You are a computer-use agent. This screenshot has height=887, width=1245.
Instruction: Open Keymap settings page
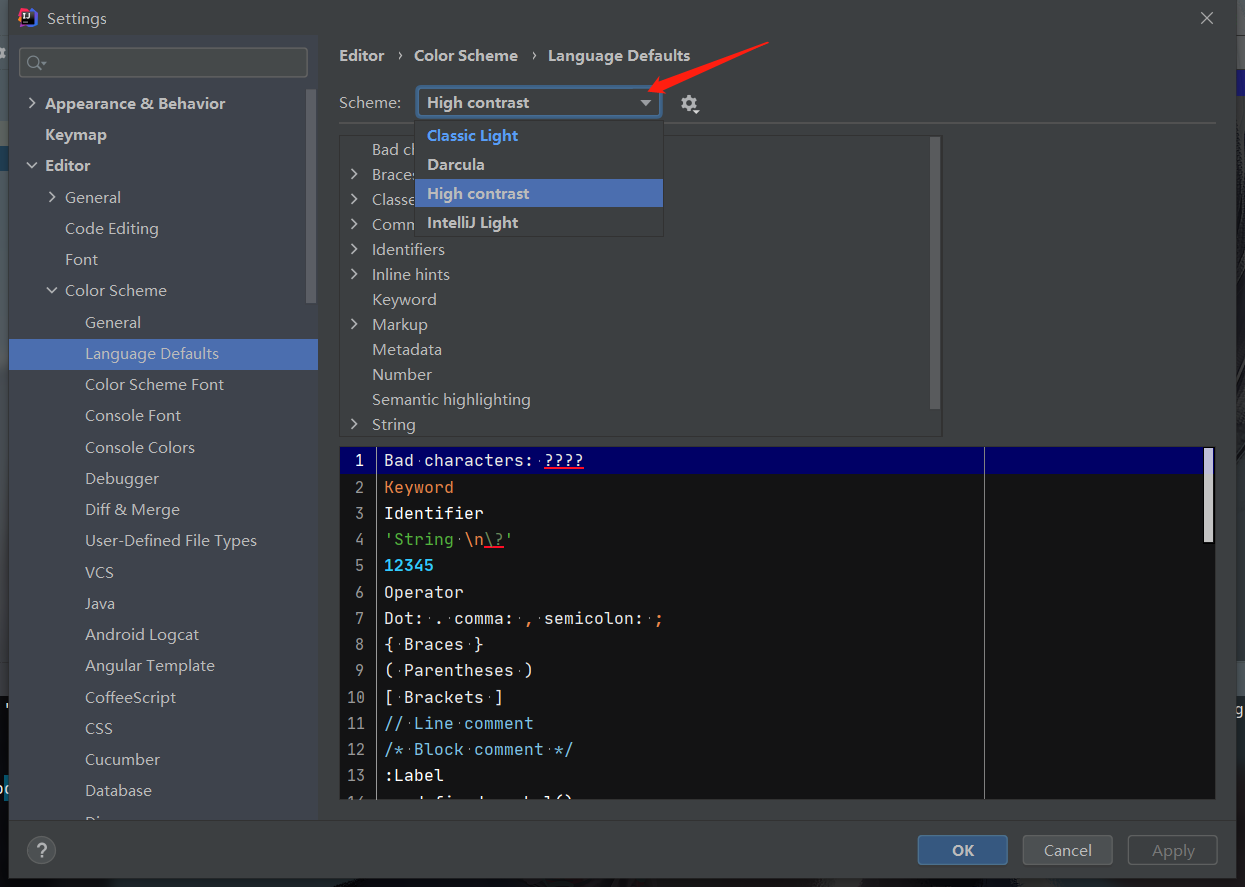point(76,134)
